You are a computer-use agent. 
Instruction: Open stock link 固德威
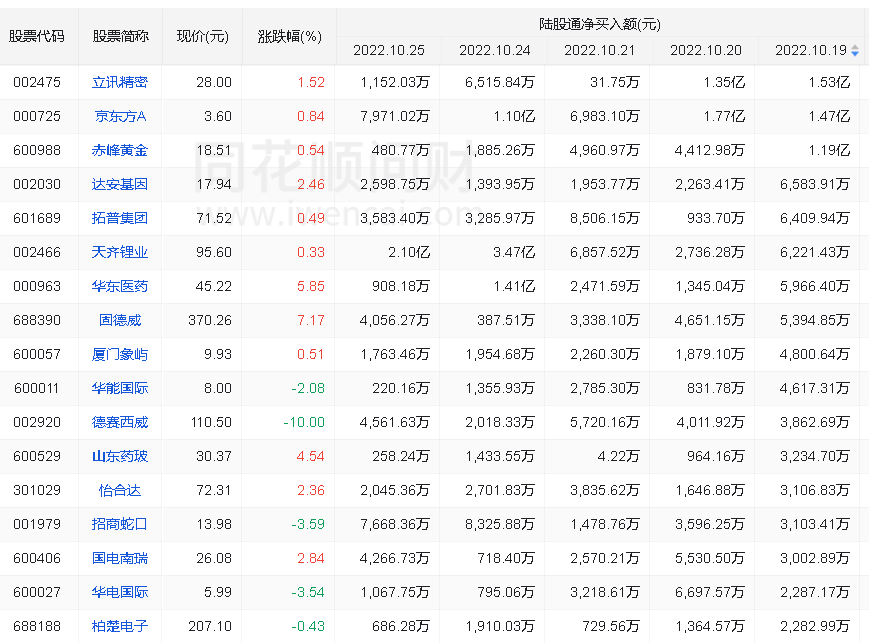click(120, 320)
